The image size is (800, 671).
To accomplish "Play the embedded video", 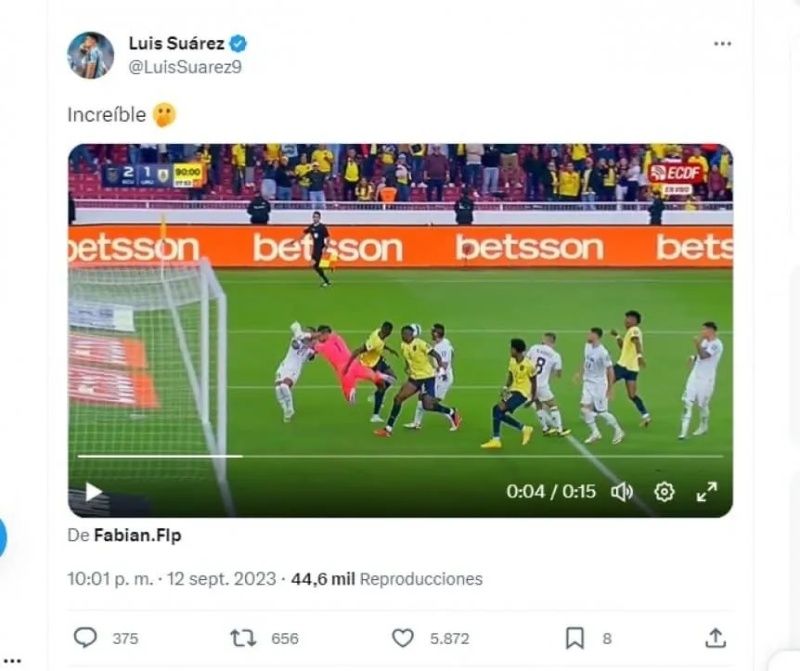I will 93,492.
